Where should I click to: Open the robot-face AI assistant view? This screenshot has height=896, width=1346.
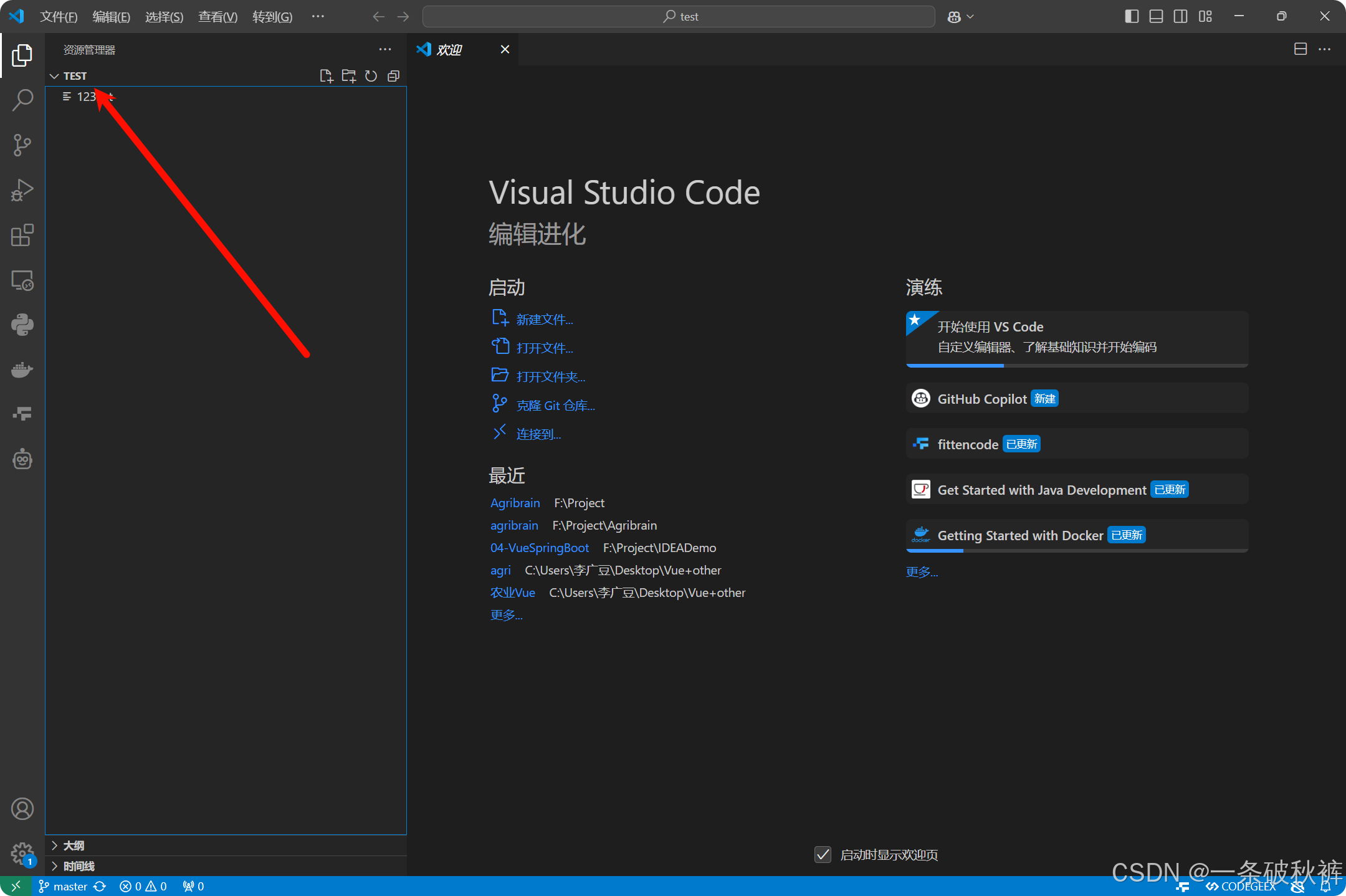point(22,459)
